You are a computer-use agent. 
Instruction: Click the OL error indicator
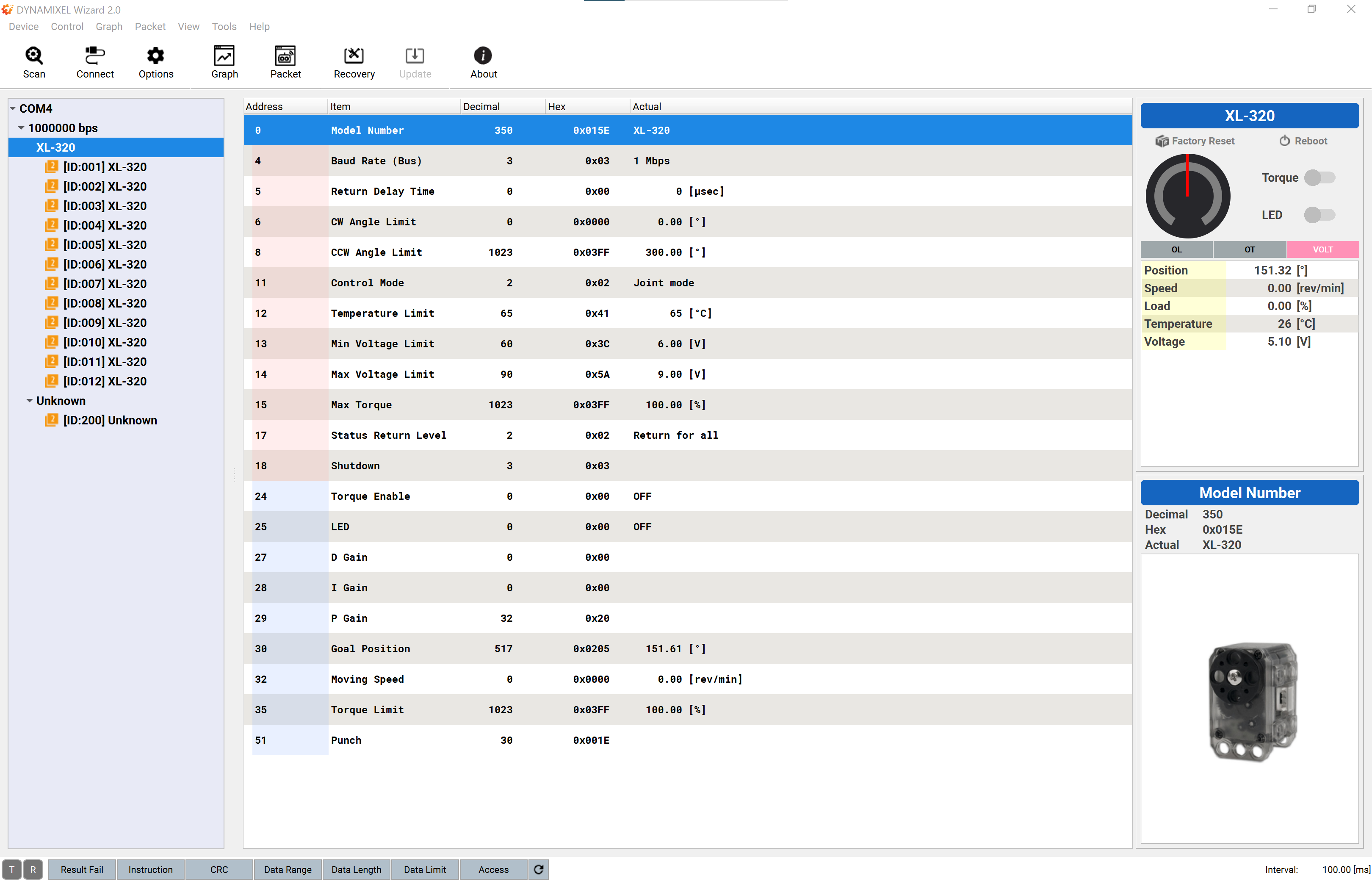pyautogui.click(x=1176, y=249)
